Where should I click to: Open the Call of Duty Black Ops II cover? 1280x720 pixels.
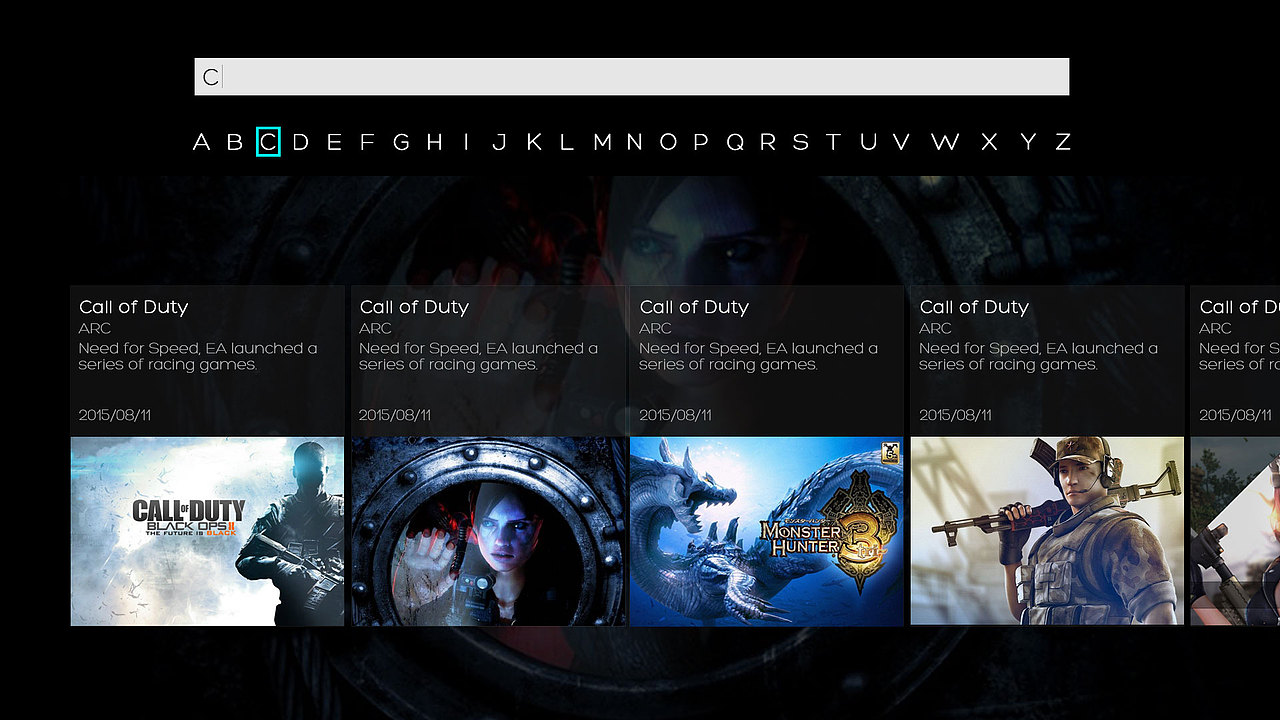207,531
